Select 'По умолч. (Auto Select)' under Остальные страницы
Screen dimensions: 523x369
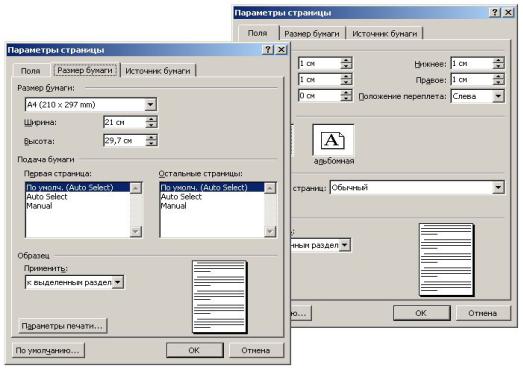212,188
